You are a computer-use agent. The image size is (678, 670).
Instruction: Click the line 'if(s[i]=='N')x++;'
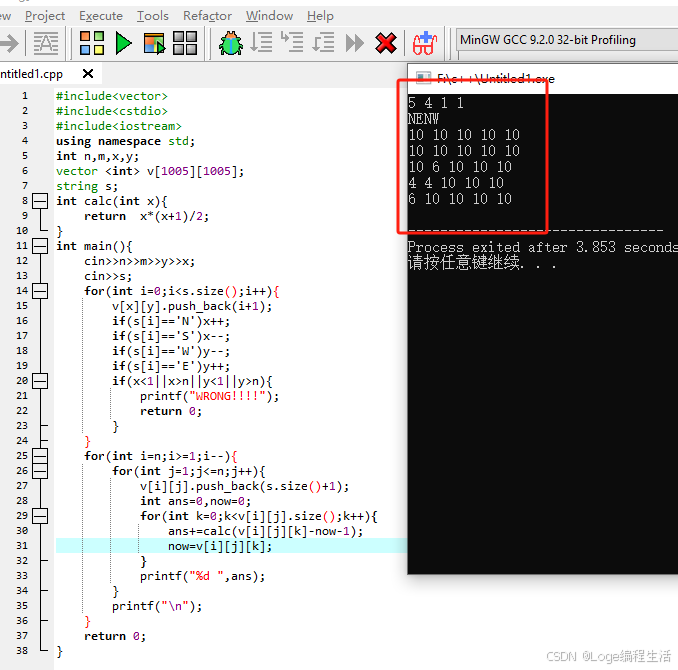click(171, 321)
